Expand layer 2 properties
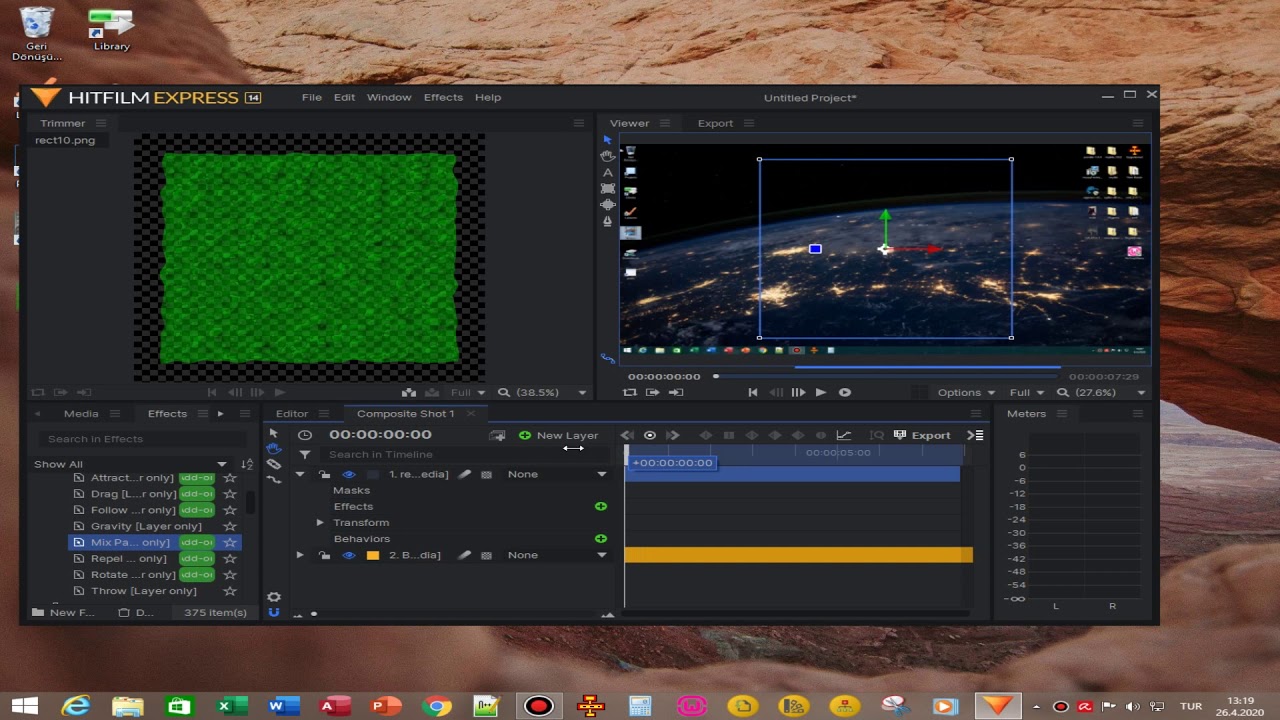The height and width of the screenshot is (720, 1280). tap(300, 555)
